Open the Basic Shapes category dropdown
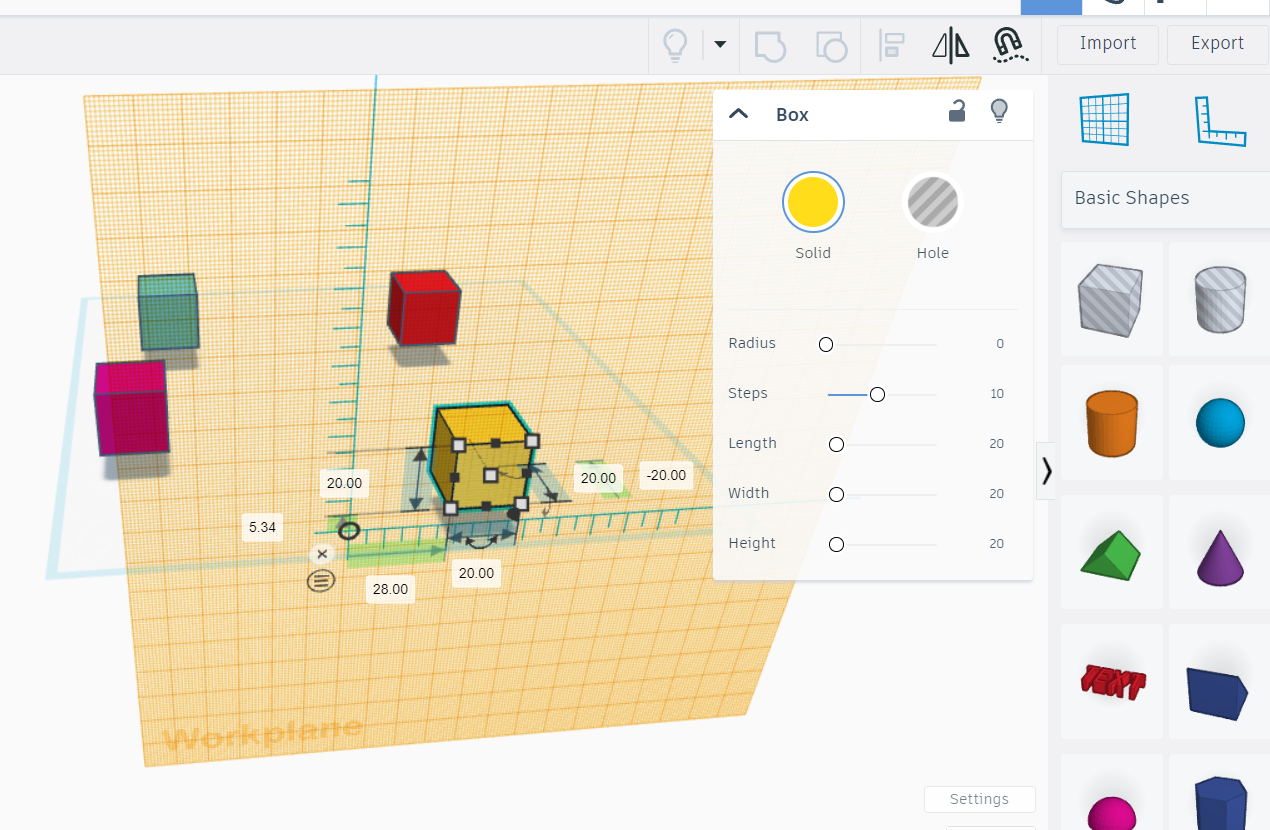 coord(1165,198)
